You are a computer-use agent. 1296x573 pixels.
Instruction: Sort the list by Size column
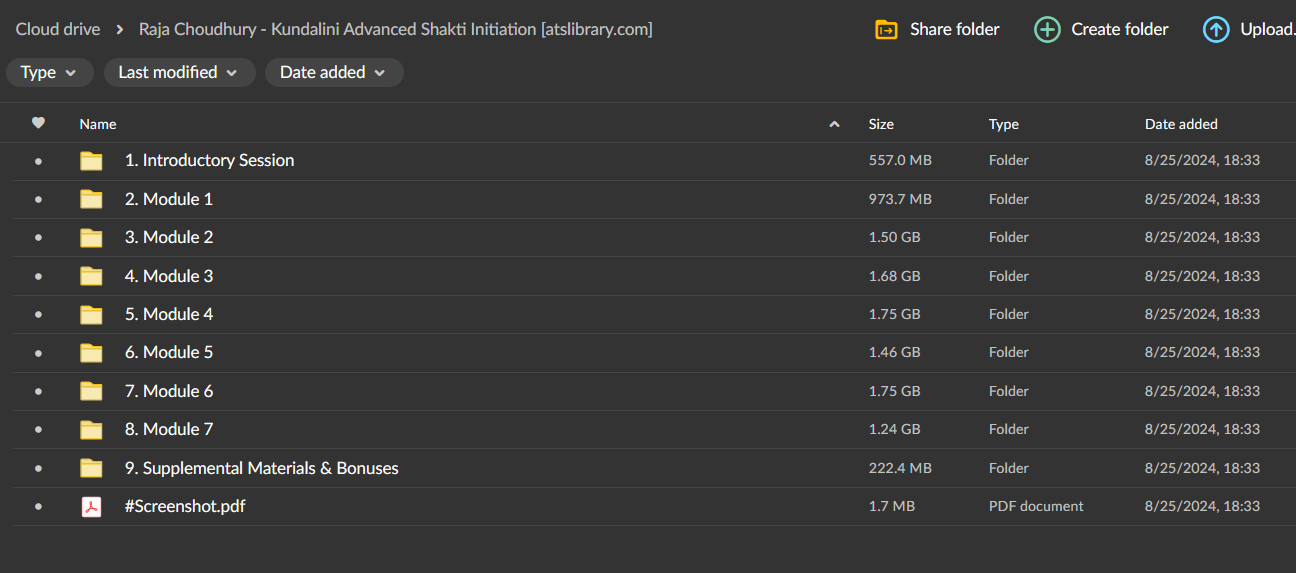pyautogui.click(x=881, y=124)
